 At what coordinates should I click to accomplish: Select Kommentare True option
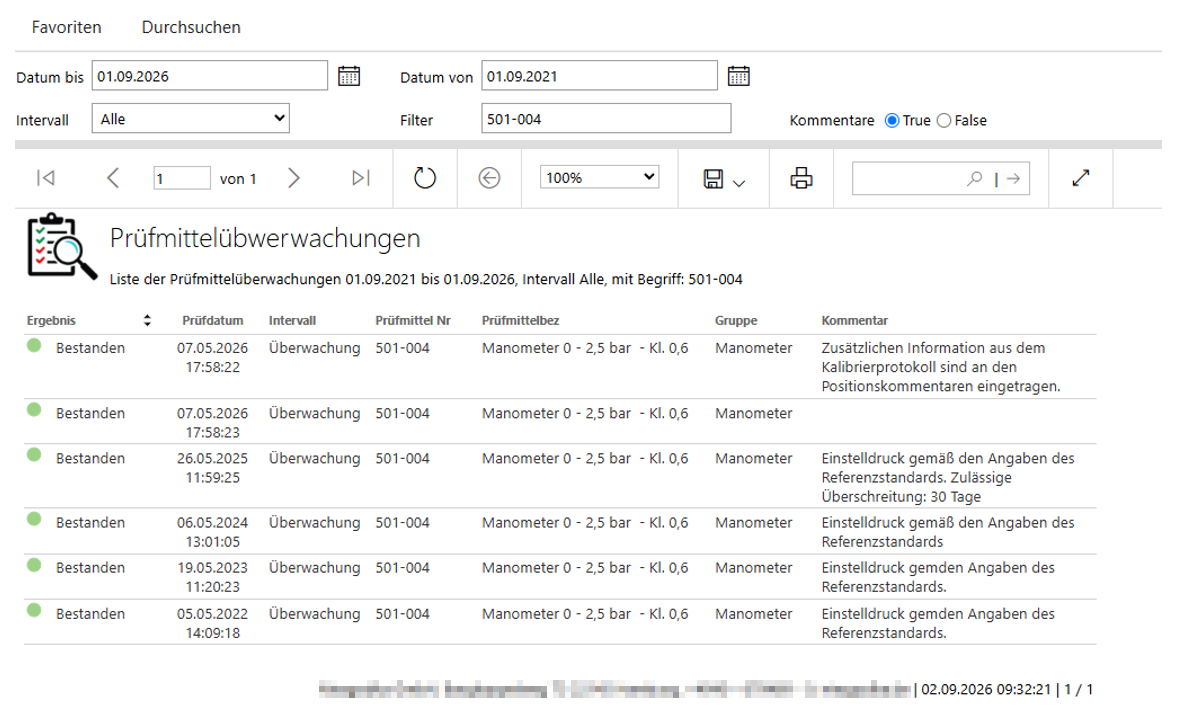[x=892, y=120]
